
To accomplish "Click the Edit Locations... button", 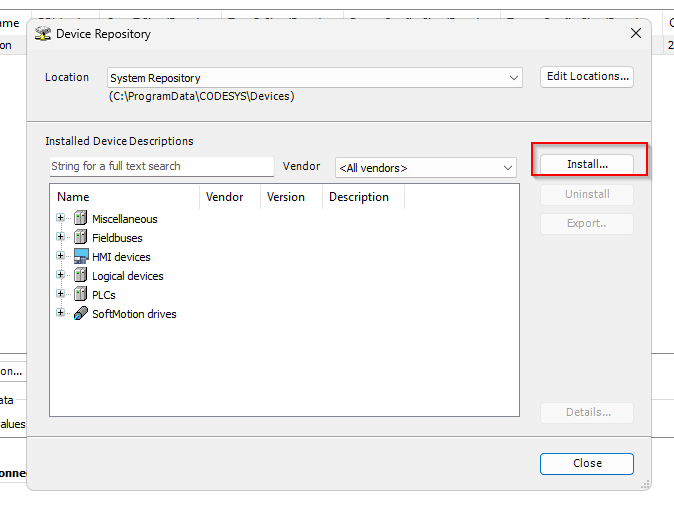I will coord(587,77).
